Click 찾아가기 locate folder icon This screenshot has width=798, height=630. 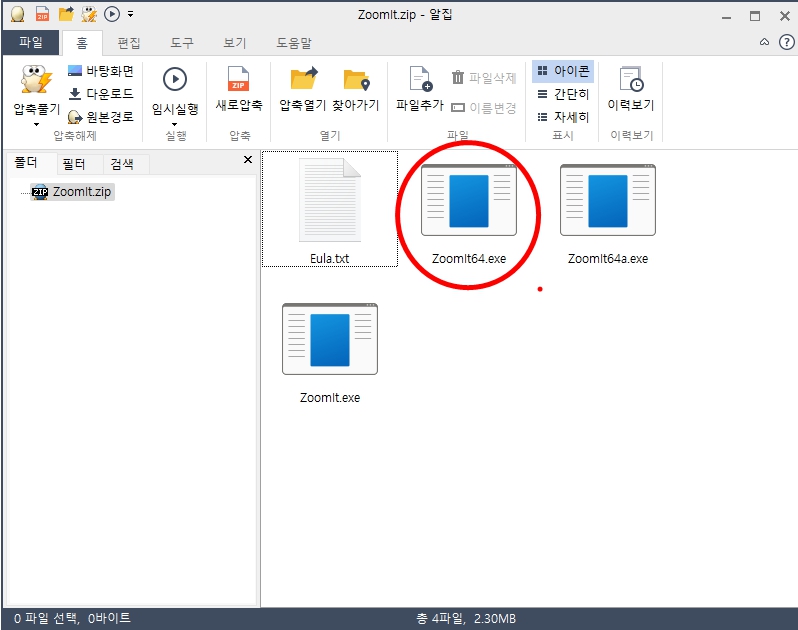[356, 80]
